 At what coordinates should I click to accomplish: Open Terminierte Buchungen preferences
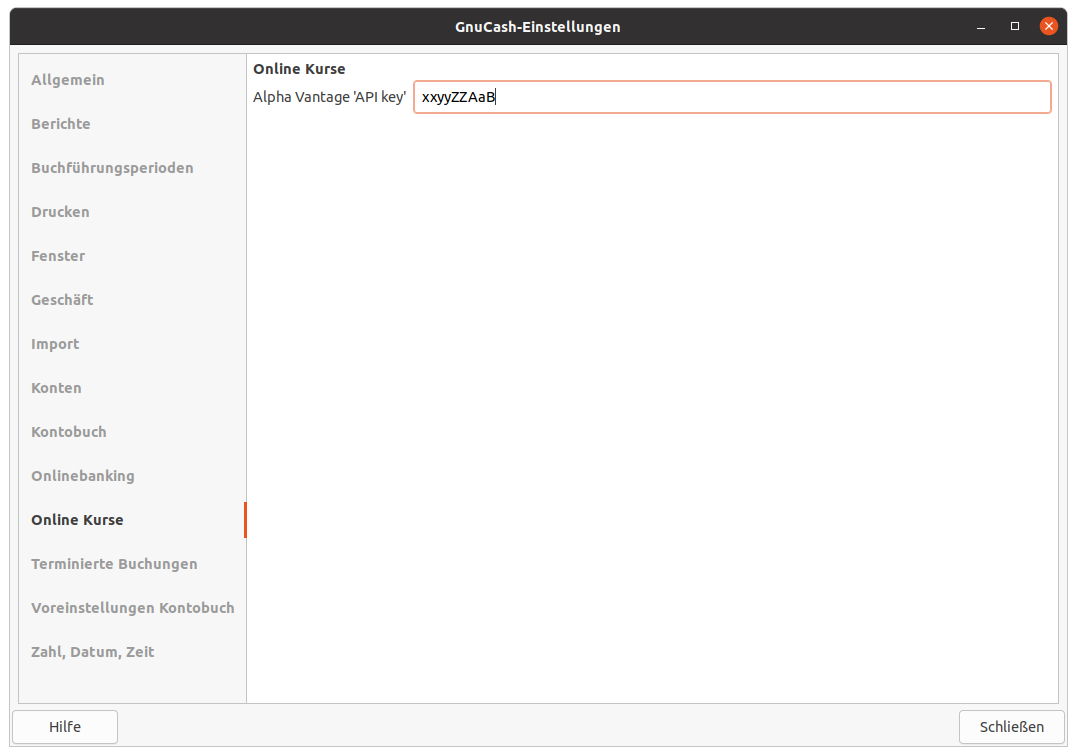pyautogui.click(x=114, y=564)
